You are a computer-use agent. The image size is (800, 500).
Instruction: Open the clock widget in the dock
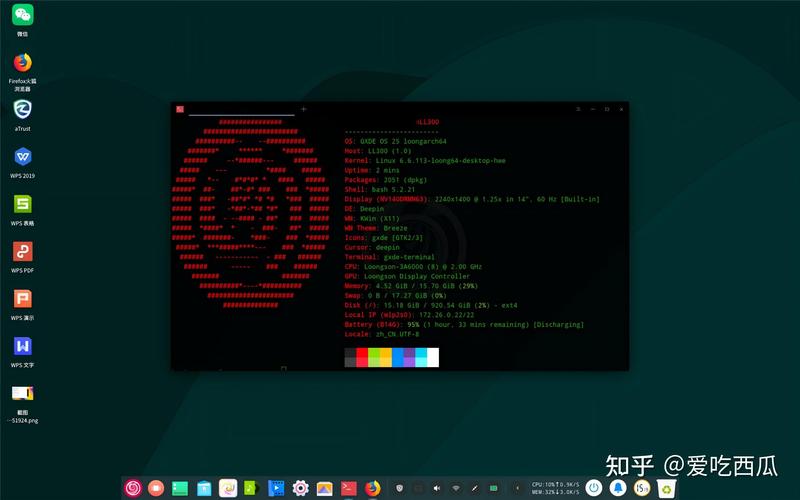point(642,488)
